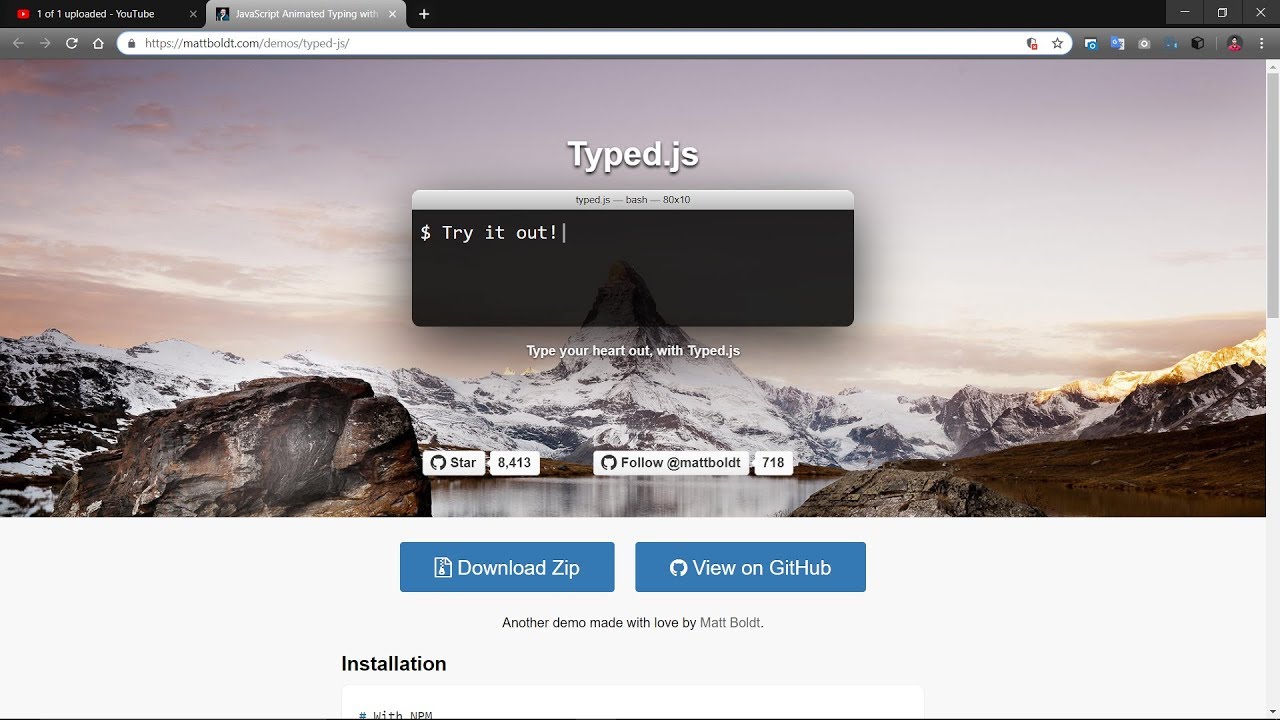Open the Google Translate extension
Image resolution: width=1280 pixels, height=720 pixels.
1118,43
